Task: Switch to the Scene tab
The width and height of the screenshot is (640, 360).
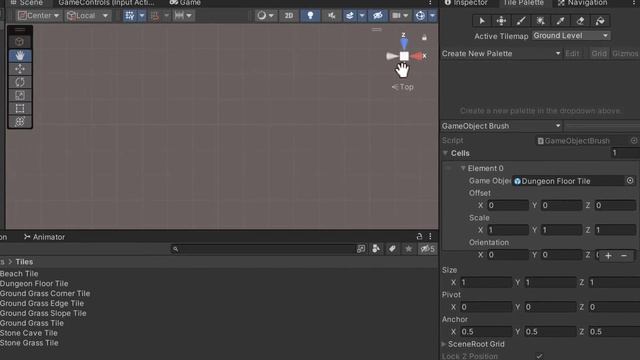Action: click(x=27, y=2)
